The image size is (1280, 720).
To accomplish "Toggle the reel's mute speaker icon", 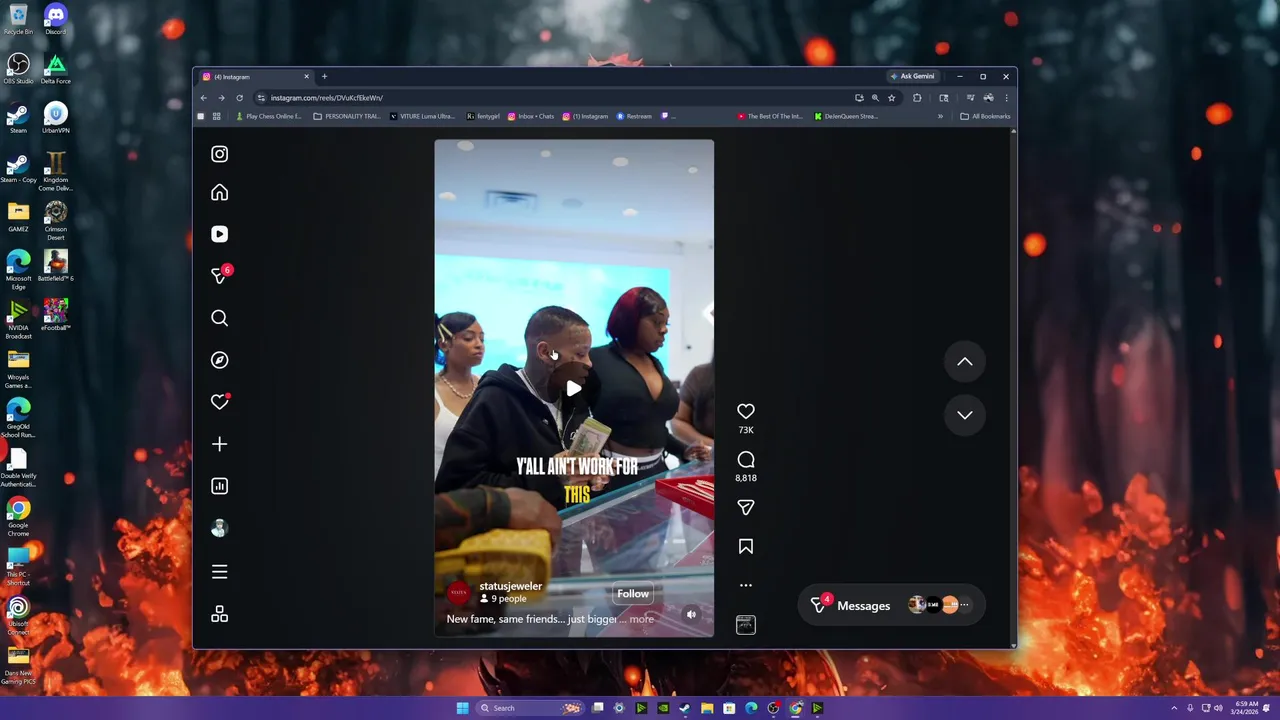I will click(691, 614).
